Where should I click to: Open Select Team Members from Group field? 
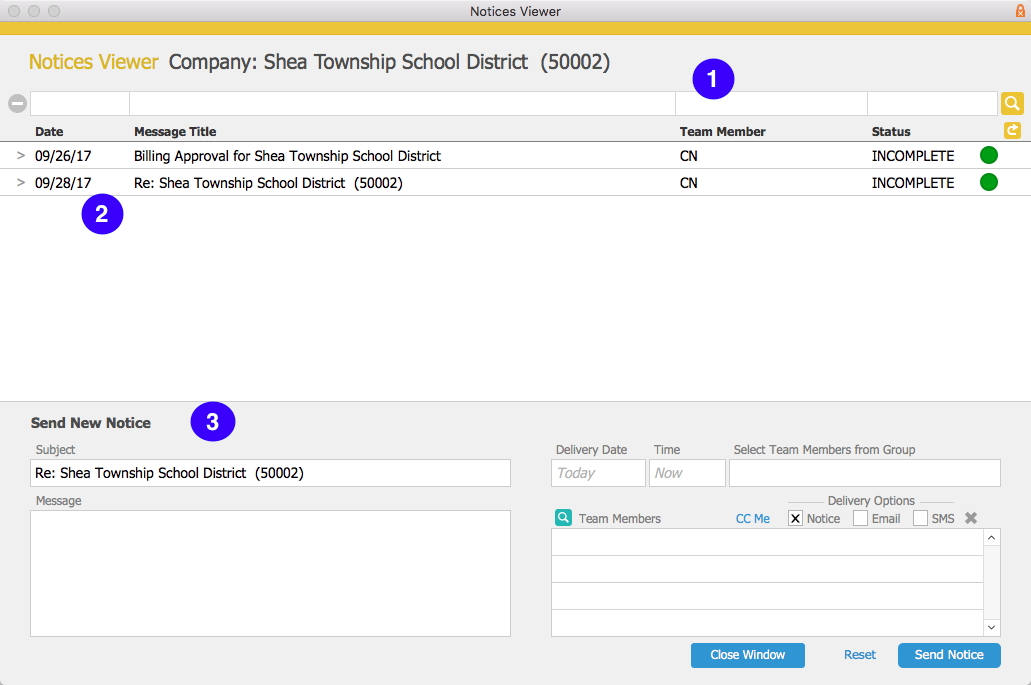865,473
